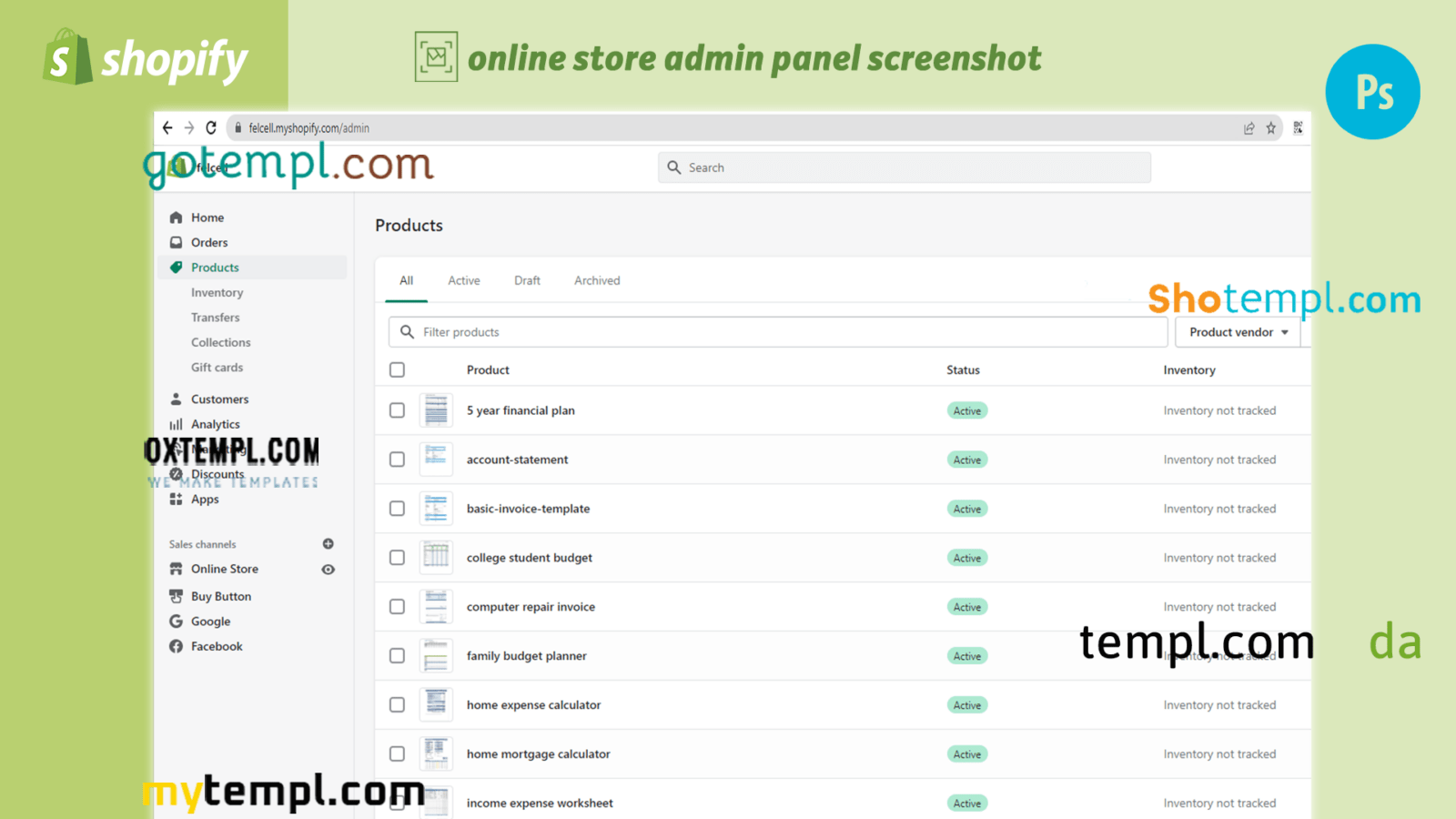Screen dimensions: 1456x819
Task: Check the select-all products checkbox
Action: 398,370
